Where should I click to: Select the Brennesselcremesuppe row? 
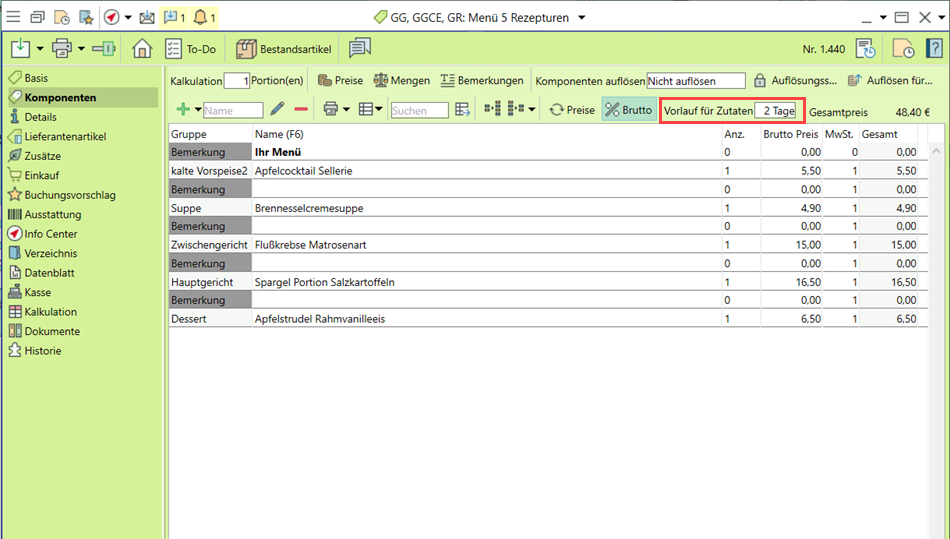(309, 208)
